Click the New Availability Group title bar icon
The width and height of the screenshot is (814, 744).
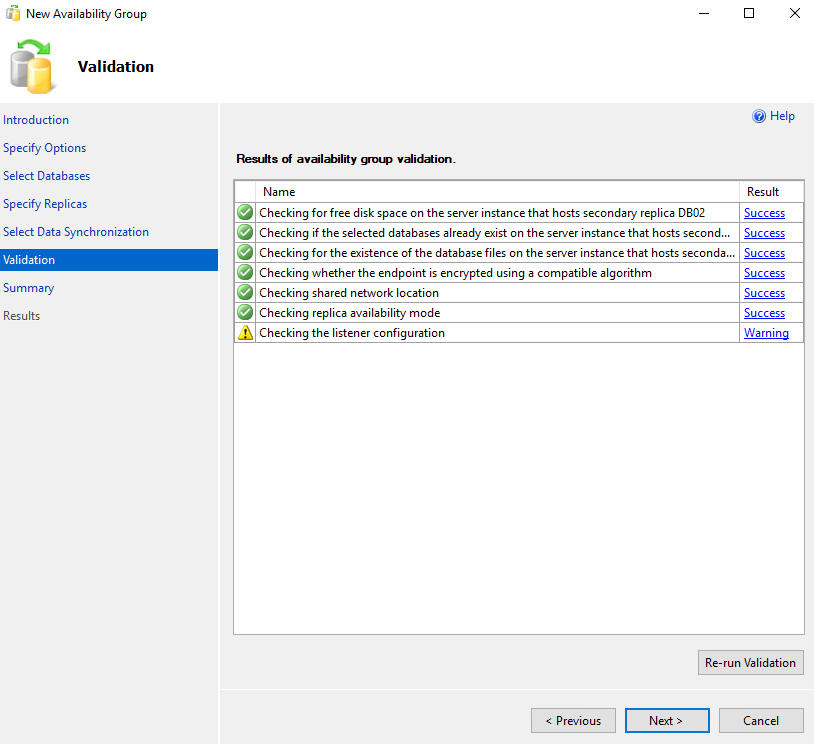point(13,13)
